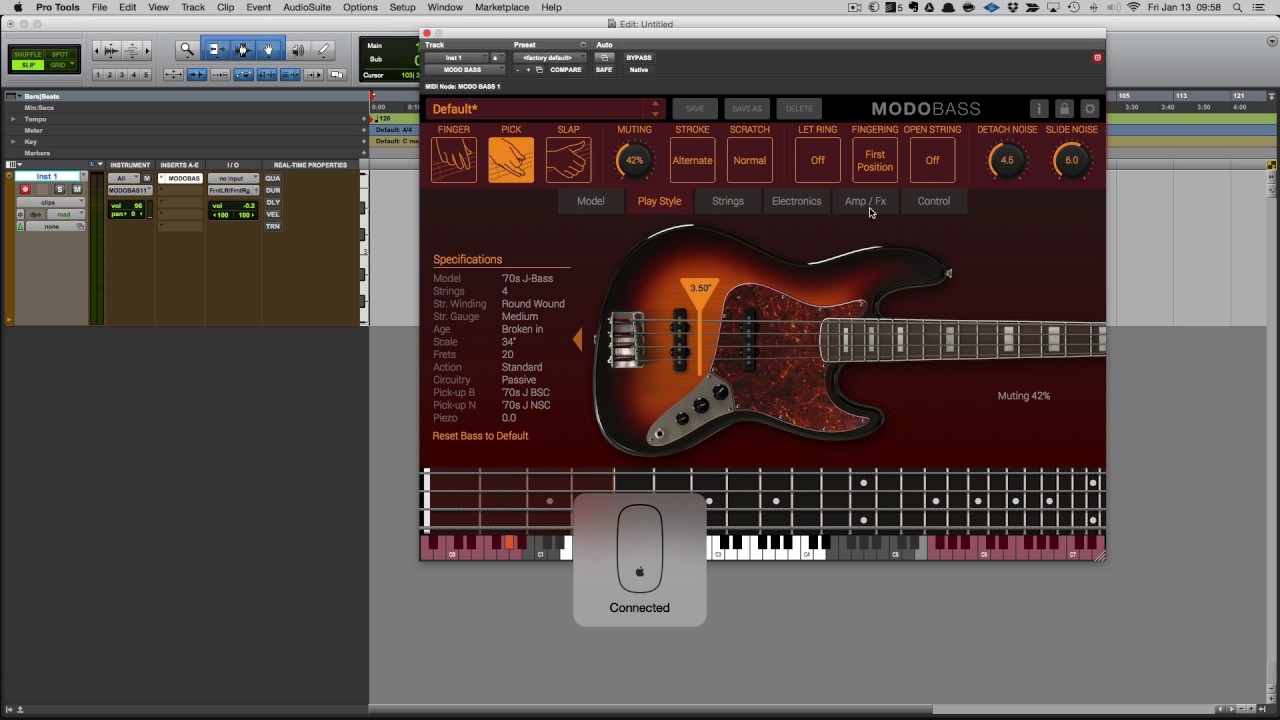Click the Detach Noise 4.5 knob
The height and width of the screenshot is (720, 1280).
click(x=1007, y=160)
